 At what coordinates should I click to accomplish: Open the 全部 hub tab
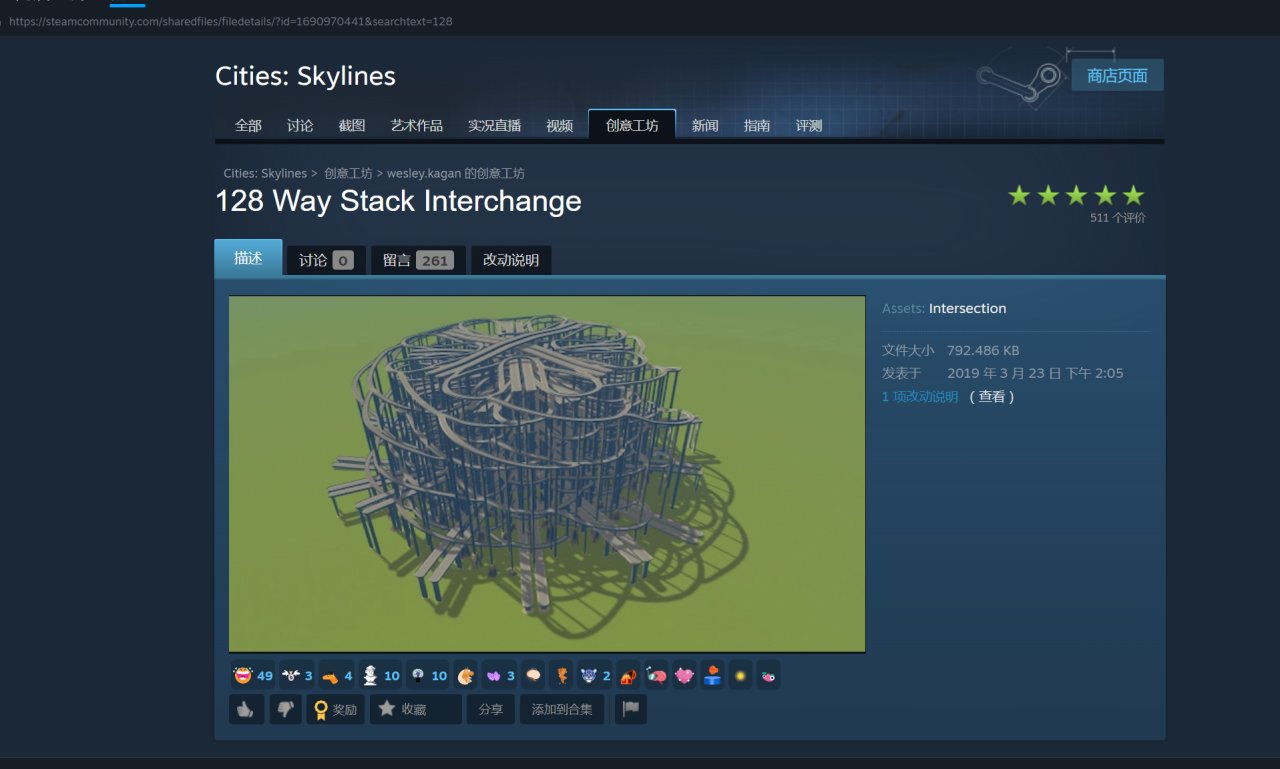[x=248, y=125]
